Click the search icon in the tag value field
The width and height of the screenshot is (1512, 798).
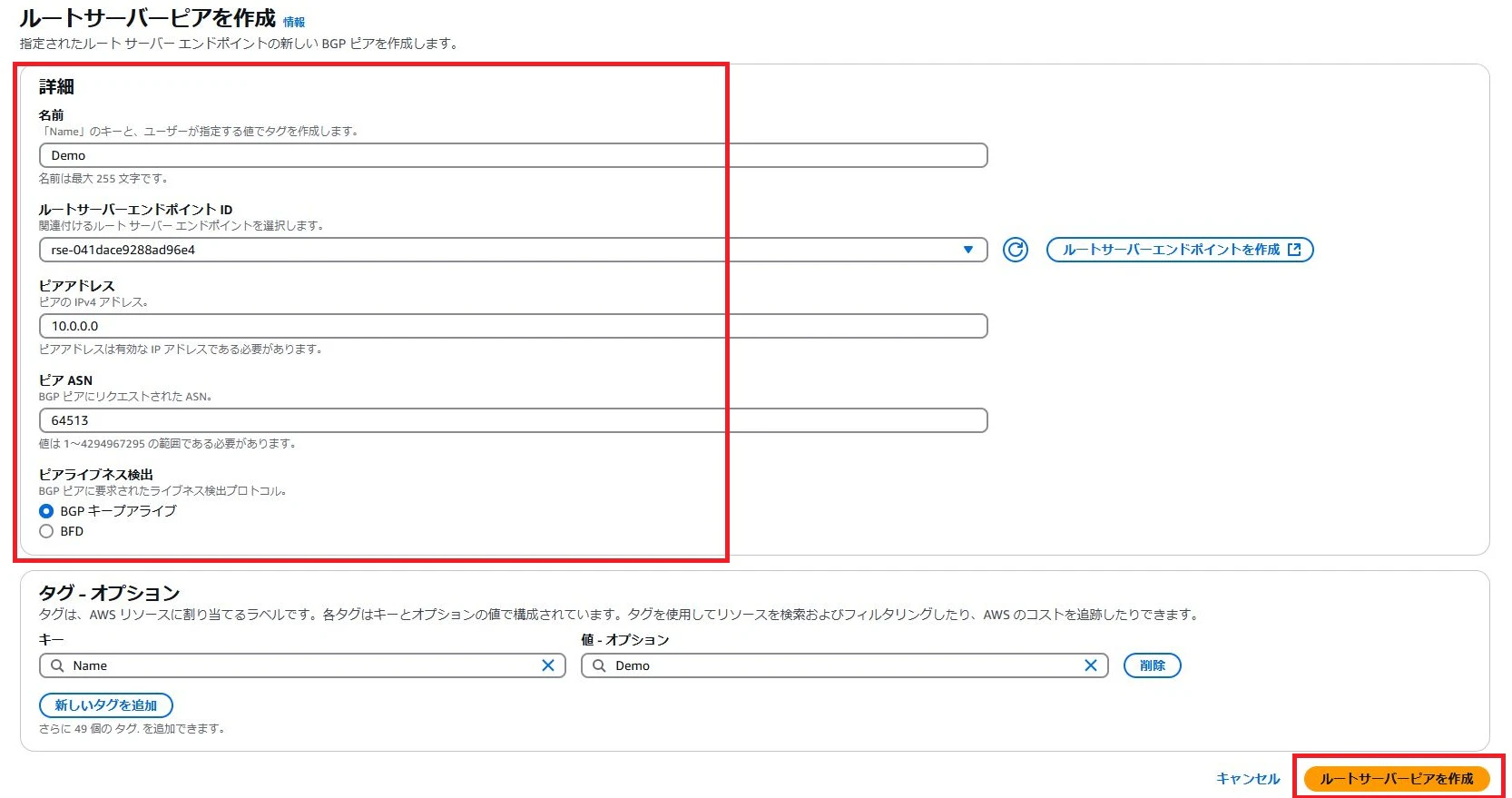coord(599,665)
